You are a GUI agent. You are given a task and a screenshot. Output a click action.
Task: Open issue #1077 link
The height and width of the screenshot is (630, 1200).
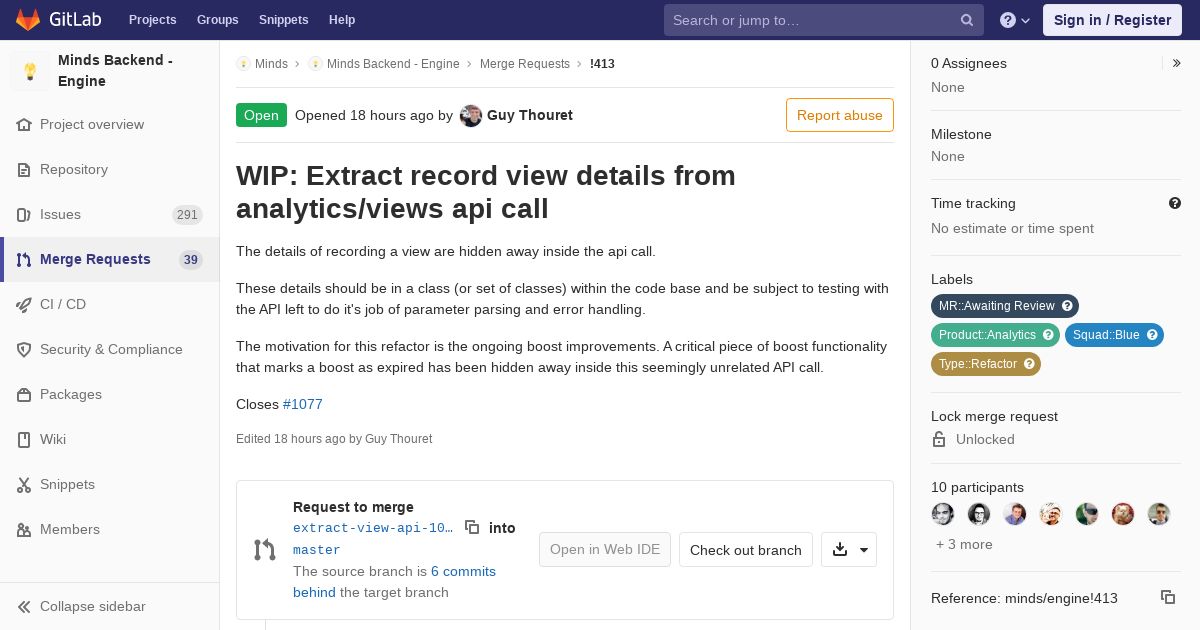tap(302, 404)
